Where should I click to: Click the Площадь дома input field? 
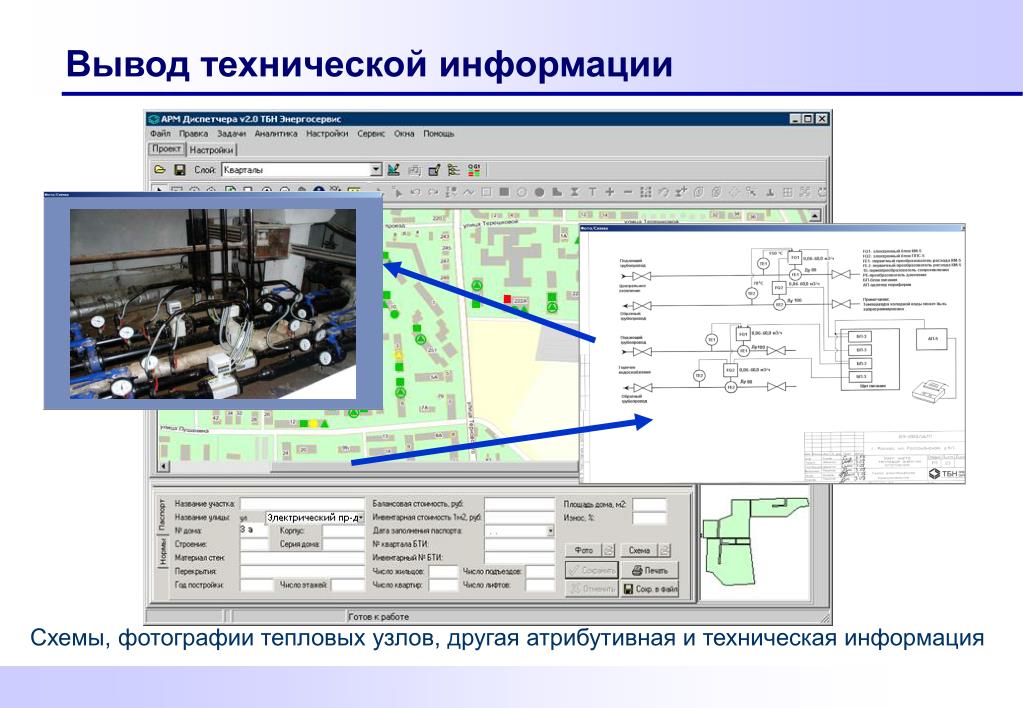coord(650,504)
